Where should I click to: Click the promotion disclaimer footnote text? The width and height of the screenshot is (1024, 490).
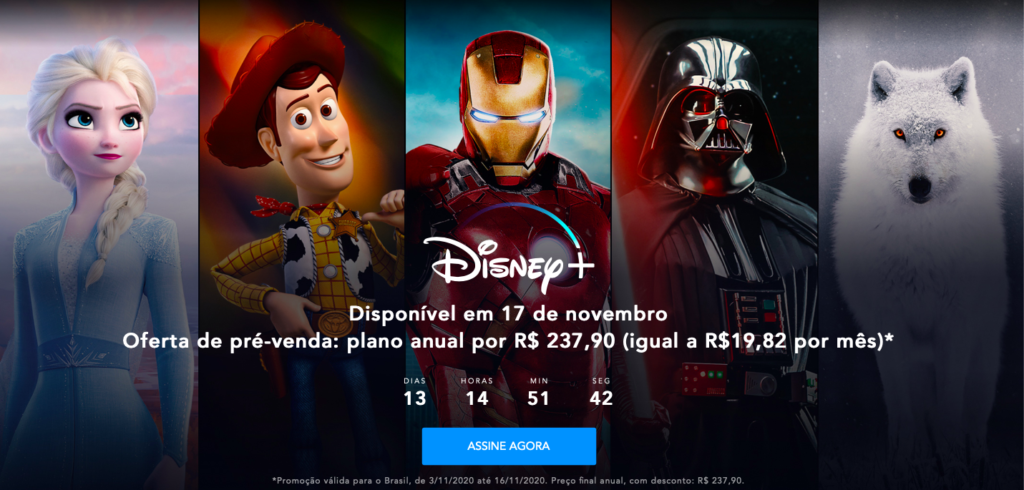(508, 480)
